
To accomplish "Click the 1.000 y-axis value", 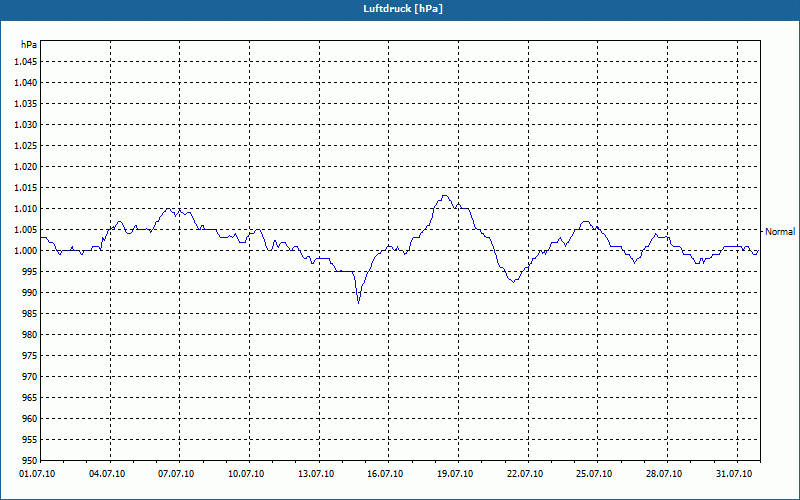I will coord(26,251).
